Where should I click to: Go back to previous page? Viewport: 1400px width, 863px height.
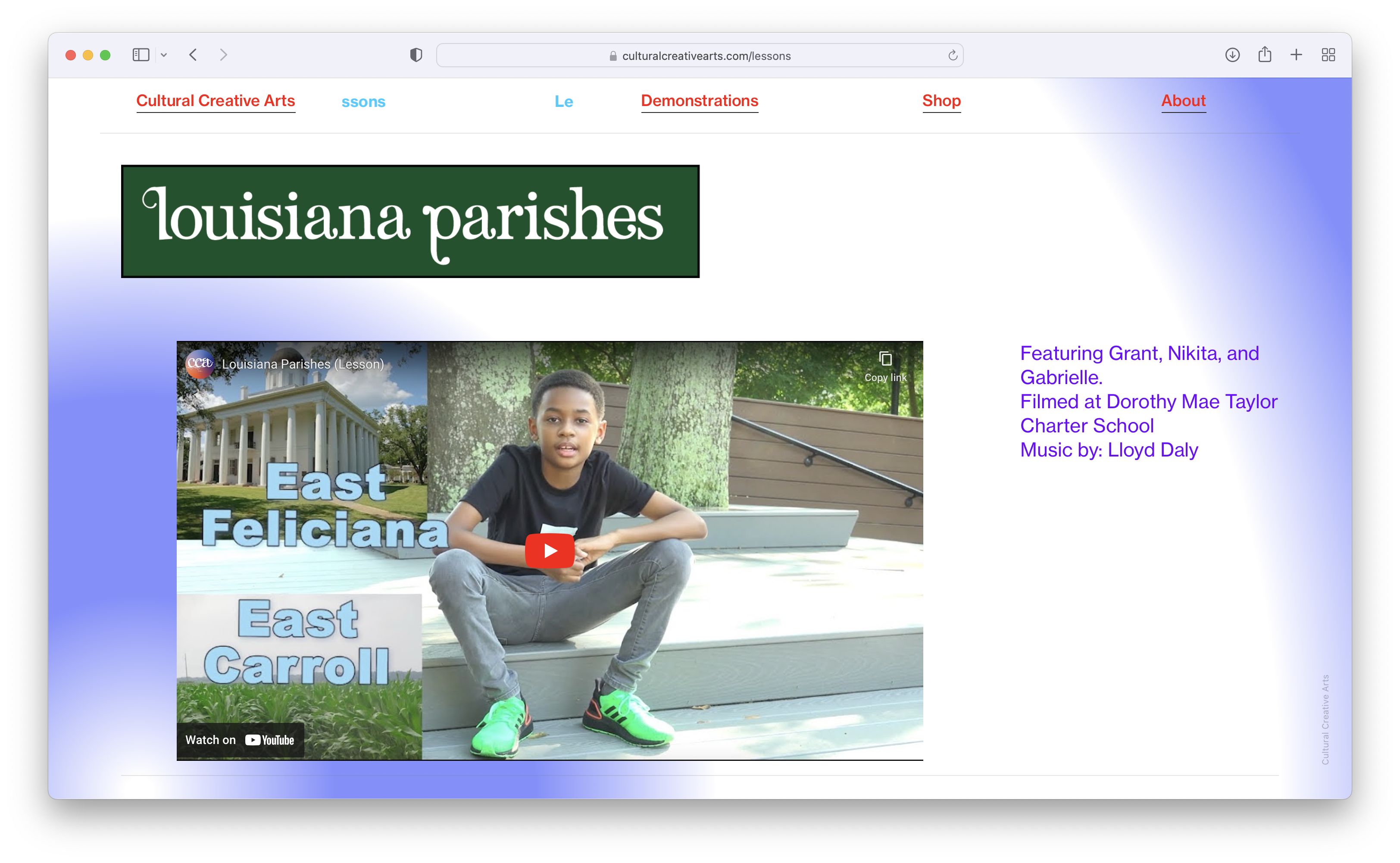point(194,55)
